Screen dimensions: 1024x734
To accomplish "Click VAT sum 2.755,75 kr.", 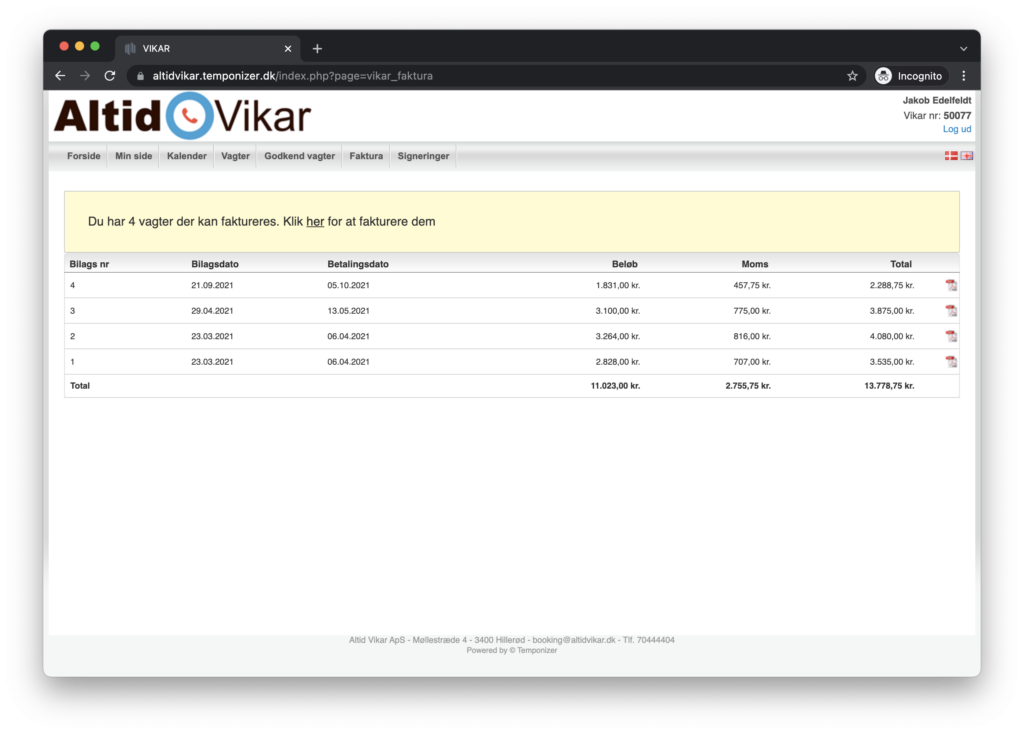I will point(748,386).
